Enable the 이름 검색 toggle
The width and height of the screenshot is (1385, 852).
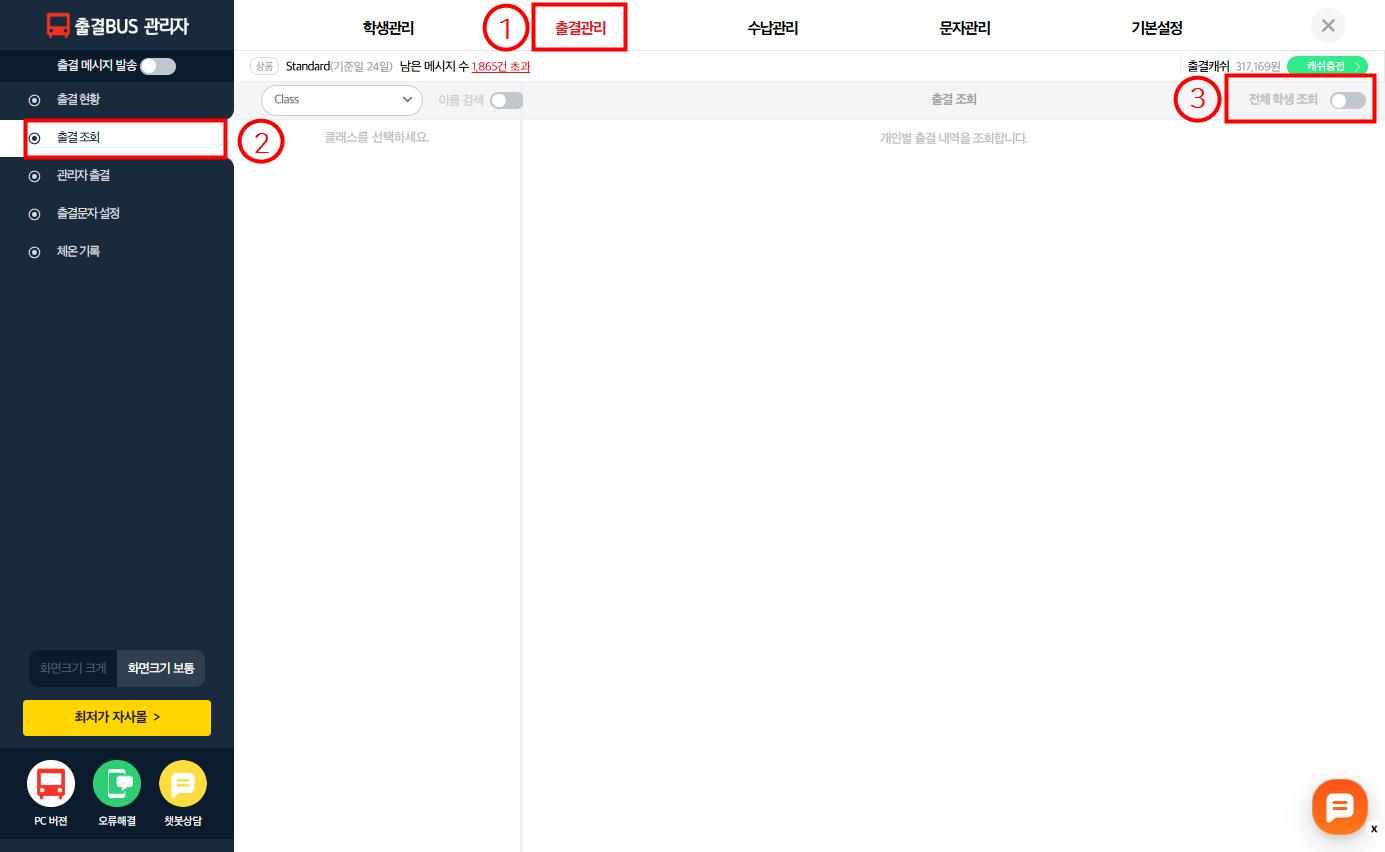coord(506,100)
